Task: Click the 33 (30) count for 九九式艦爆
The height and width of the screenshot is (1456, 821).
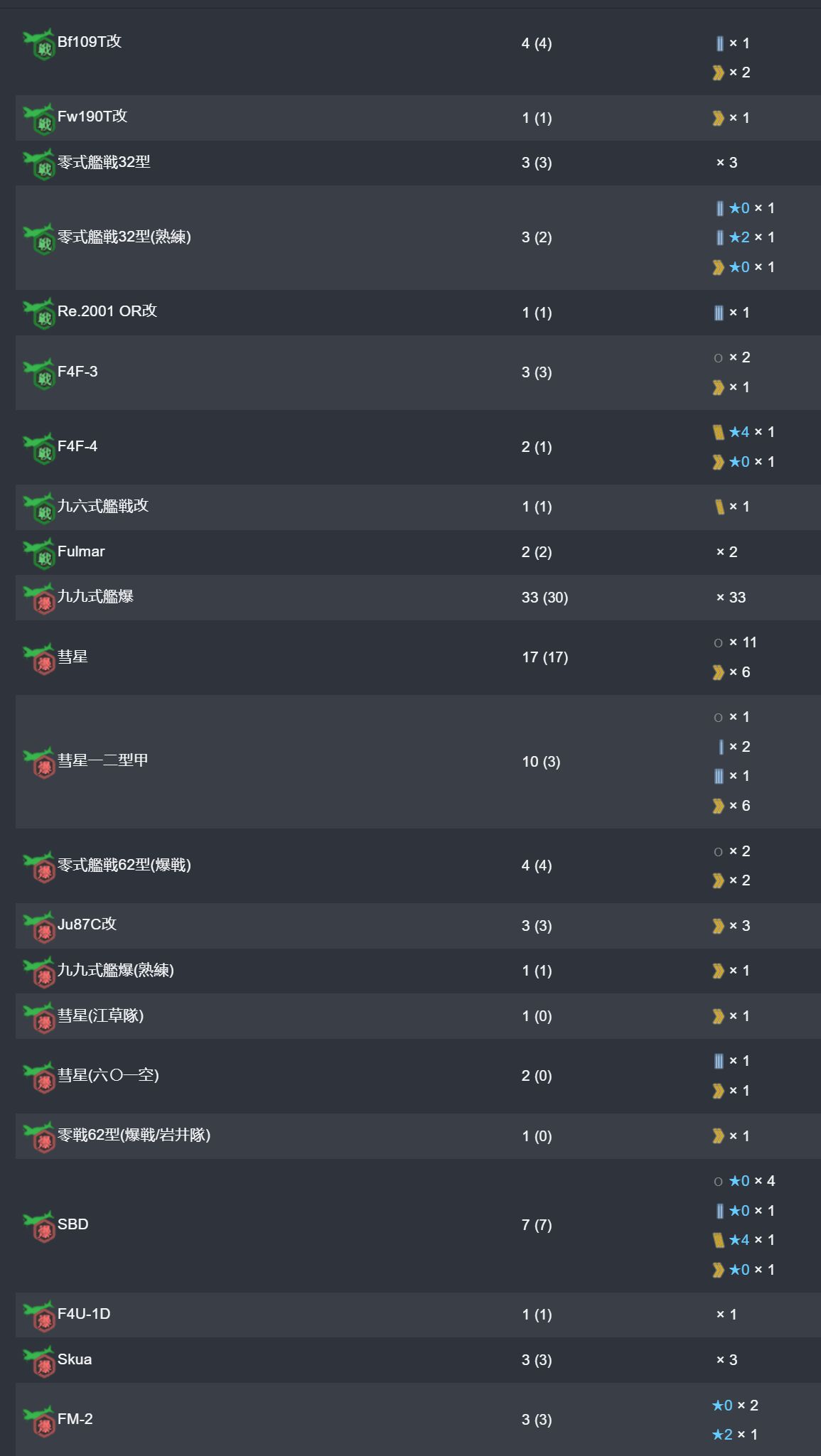Action: point(544,598)
